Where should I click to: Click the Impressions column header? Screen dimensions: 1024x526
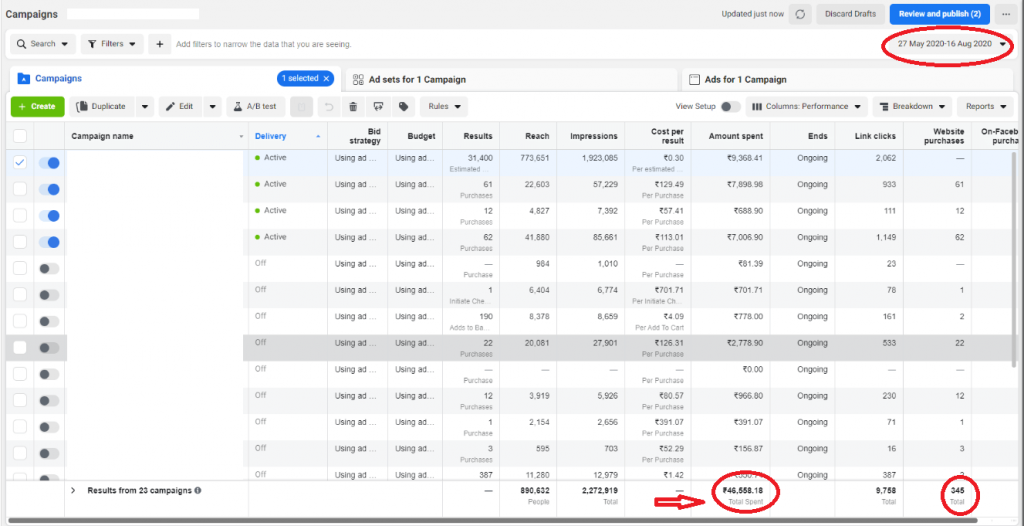tap(593, 136)
